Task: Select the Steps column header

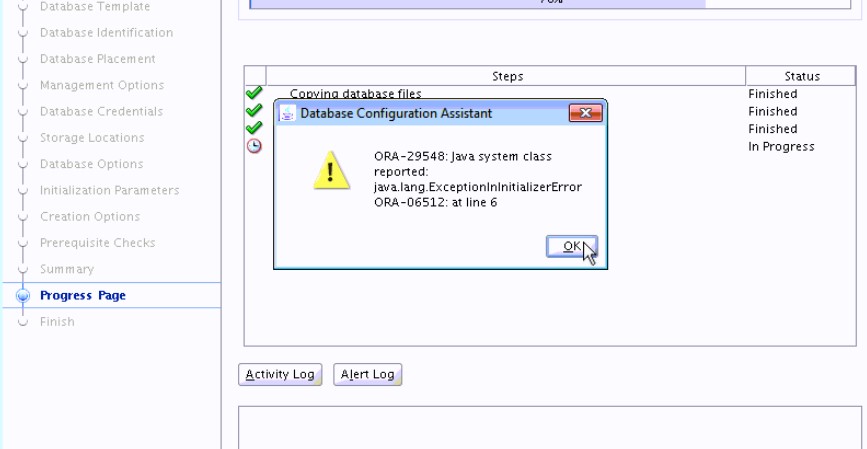Action: click(x=506, y=76)
